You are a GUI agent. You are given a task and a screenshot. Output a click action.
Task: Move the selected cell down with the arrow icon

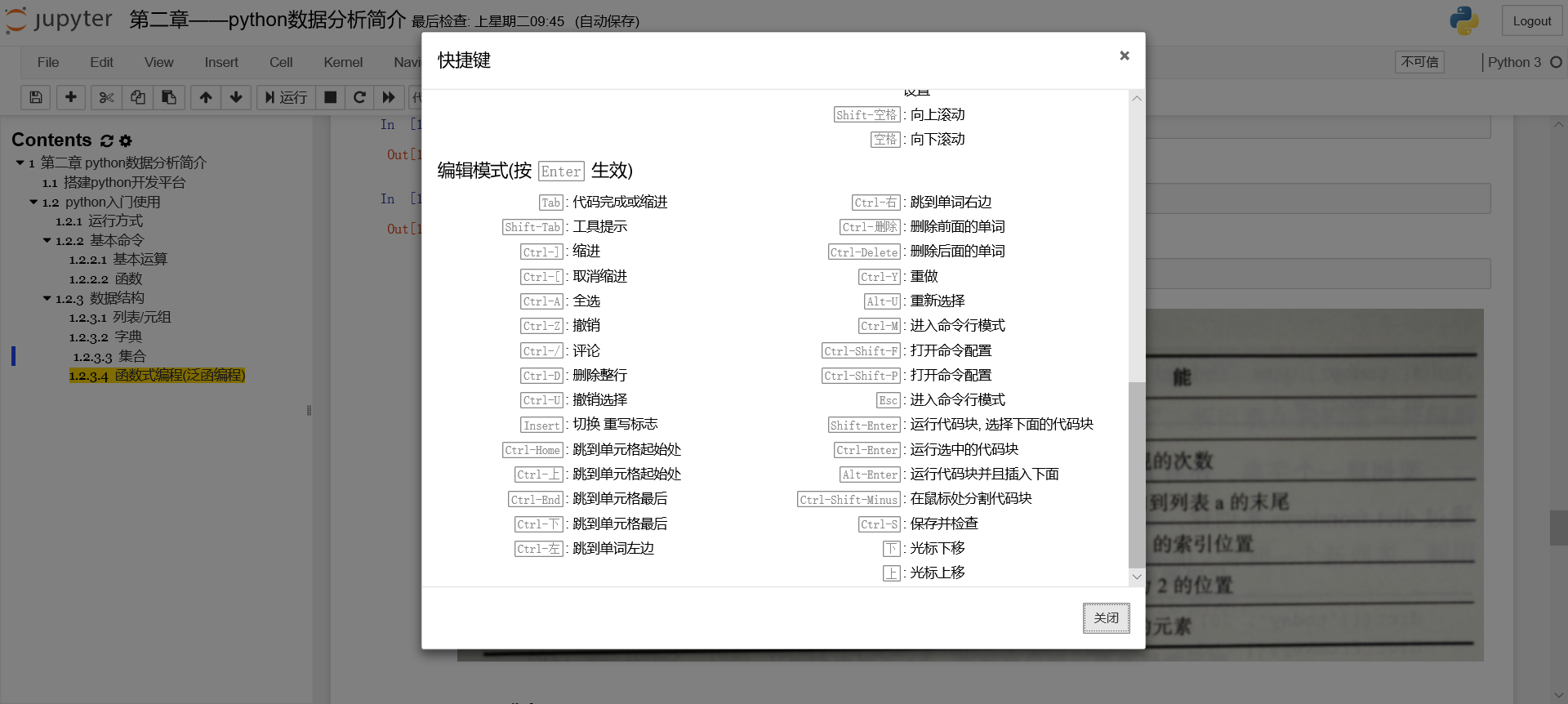(236, 97)
